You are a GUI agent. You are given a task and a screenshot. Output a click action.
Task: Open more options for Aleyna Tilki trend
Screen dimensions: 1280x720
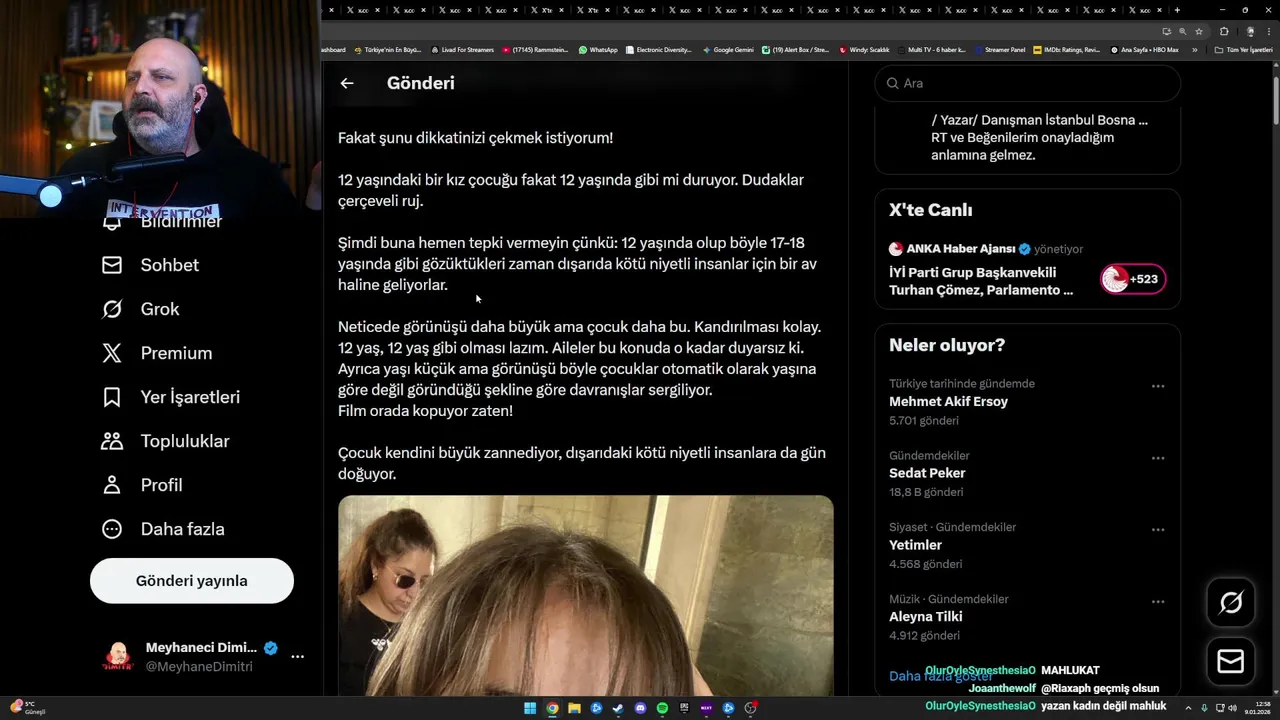click(x=1158, y=602)
